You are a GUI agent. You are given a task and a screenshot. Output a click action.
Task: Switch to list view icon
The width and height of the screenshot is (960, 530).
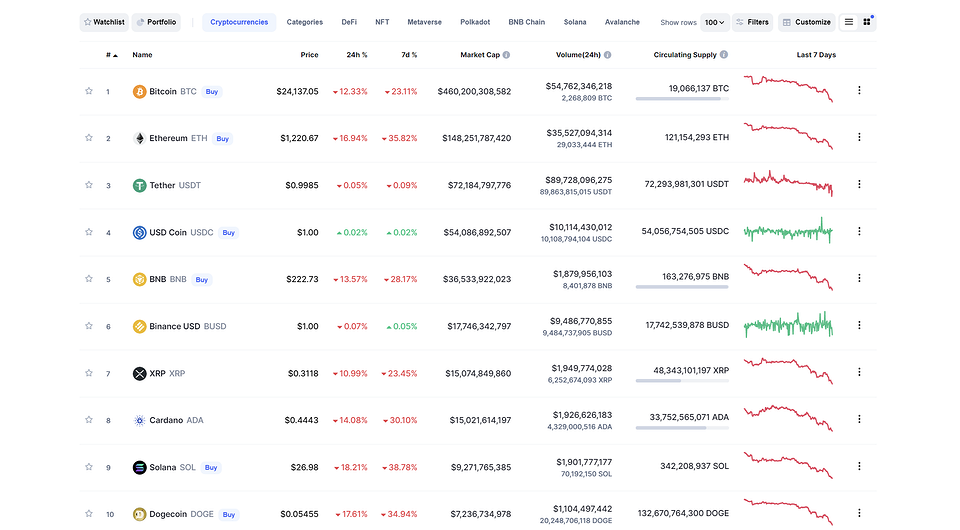[849, 22]
